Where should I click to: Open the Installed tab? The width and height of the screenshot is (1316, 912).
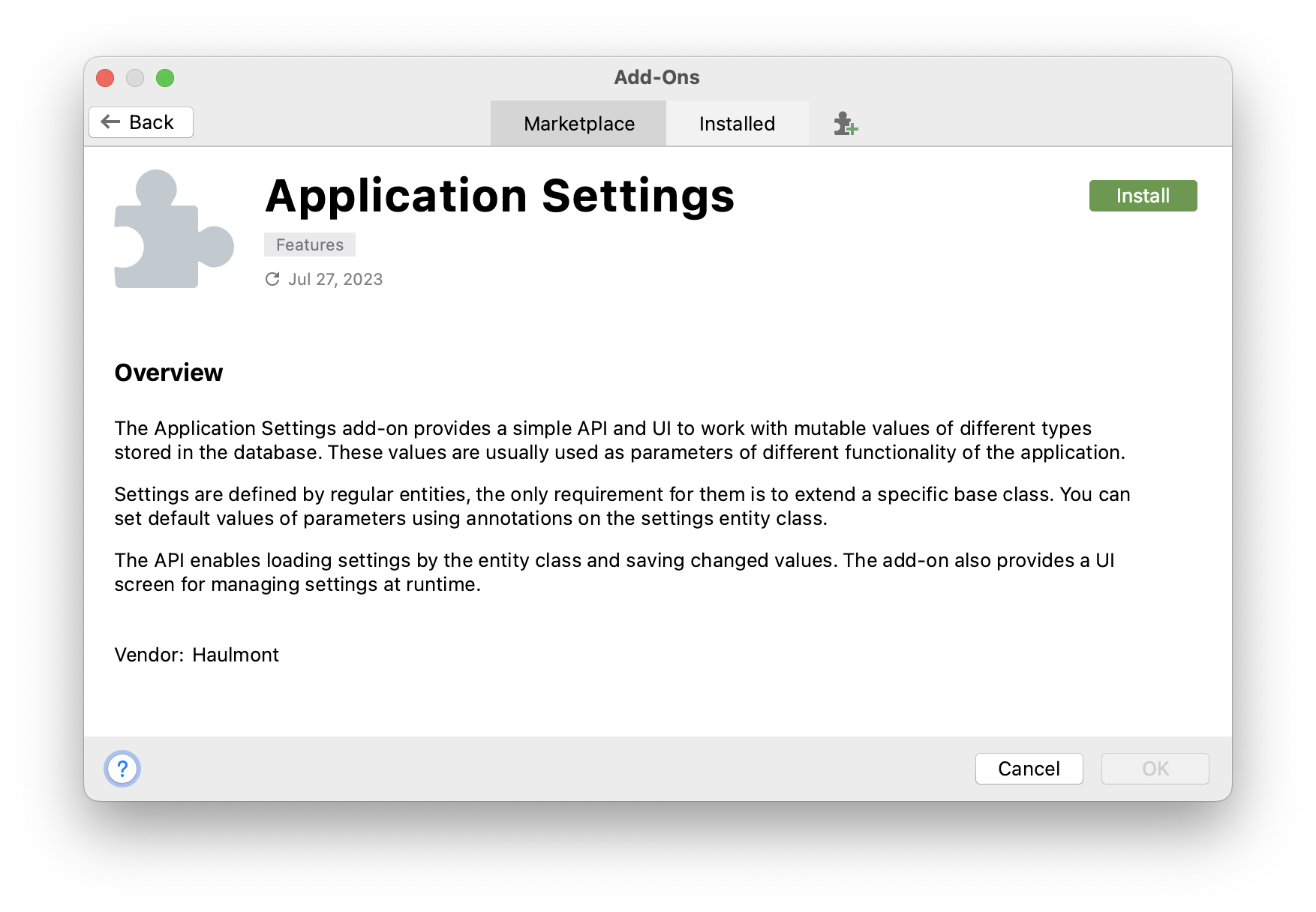pos(737,124)
